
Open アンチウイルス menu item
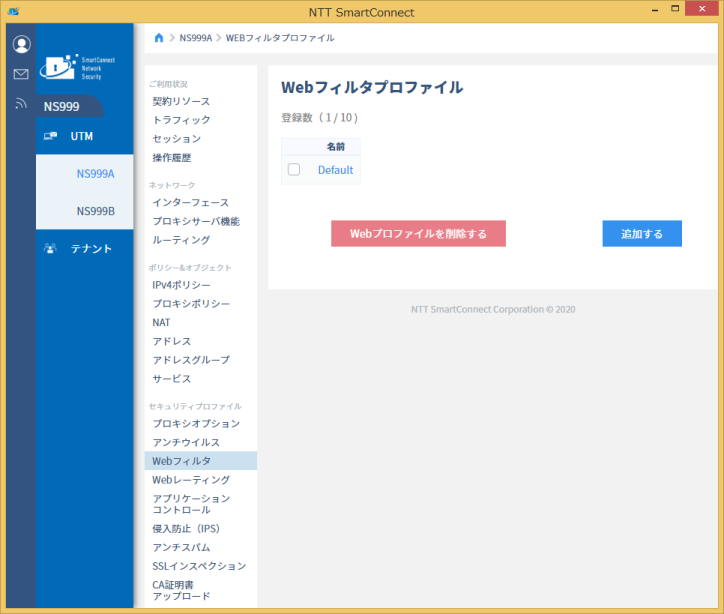(x=186, y=442)
